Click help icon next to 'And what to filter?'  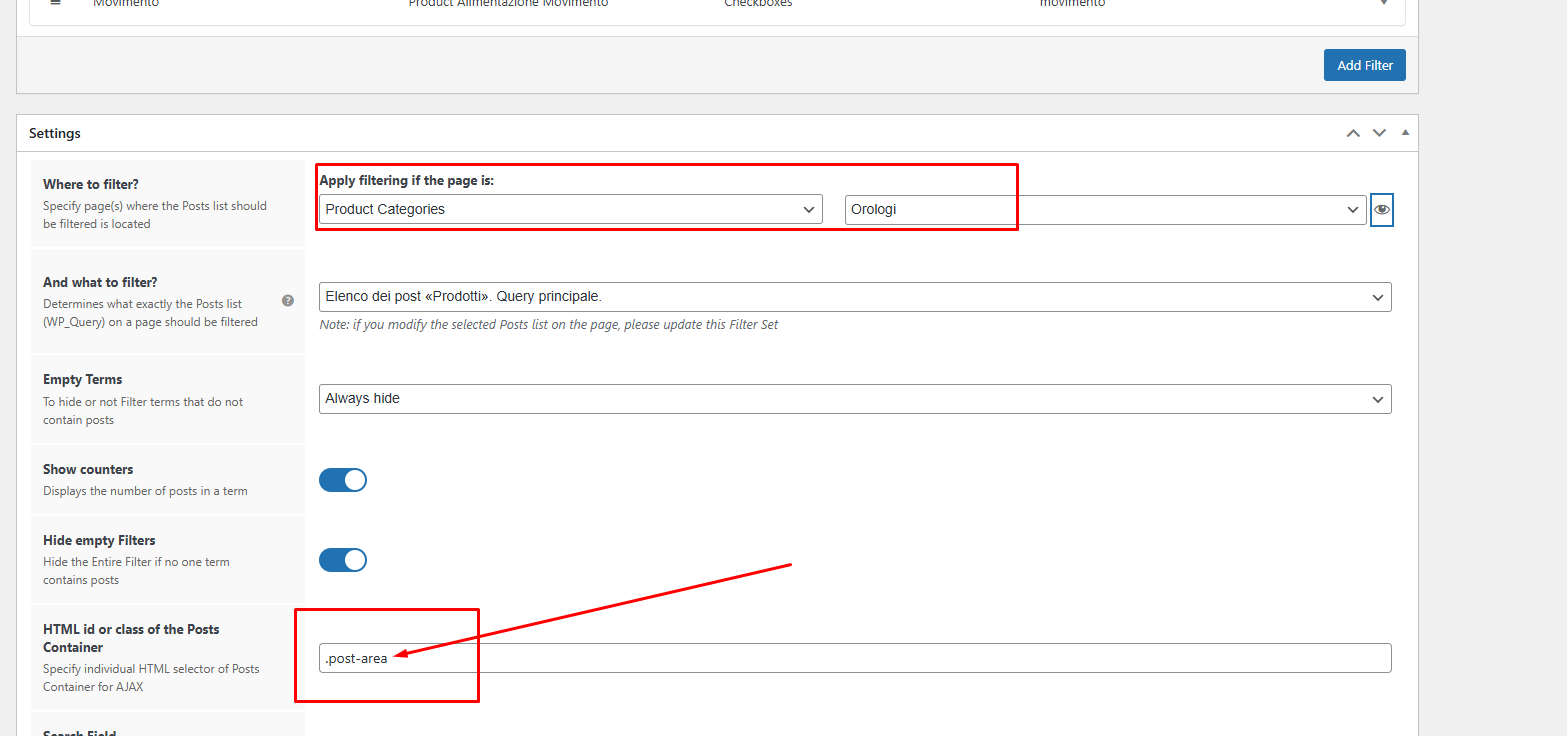(x=288, y=300)
